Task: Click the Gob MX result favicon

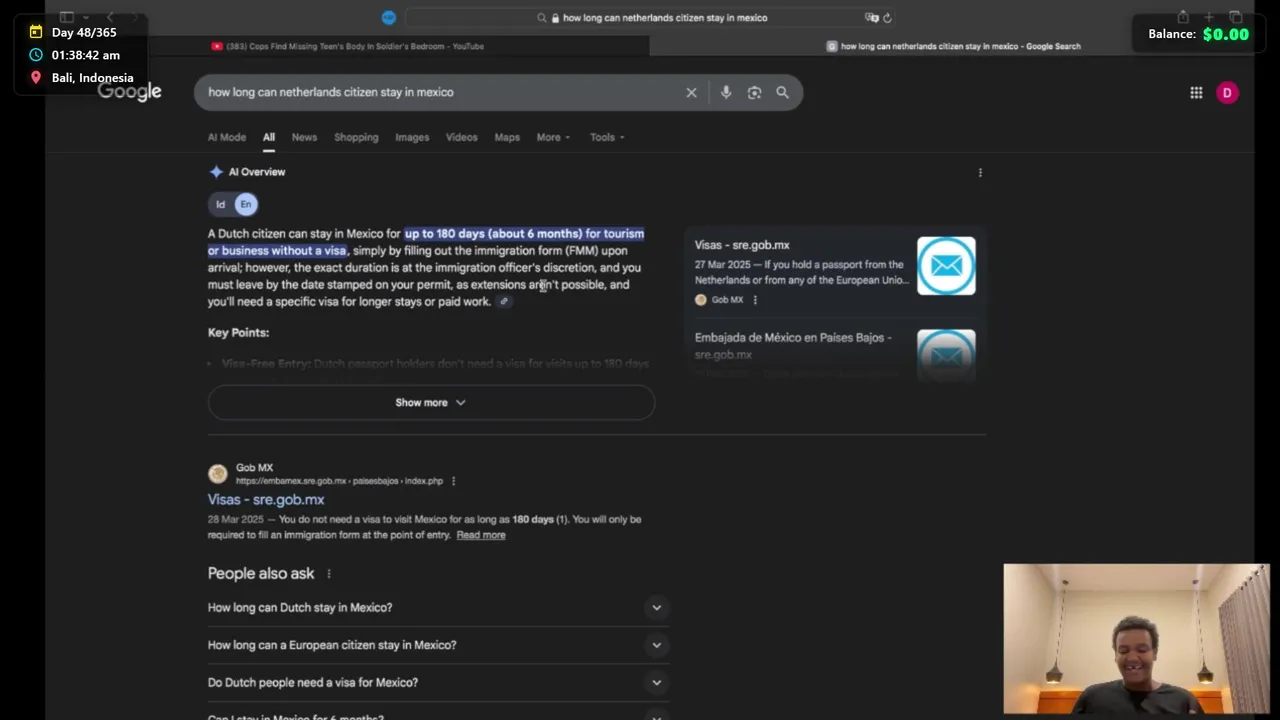Action: pos(217,473)
